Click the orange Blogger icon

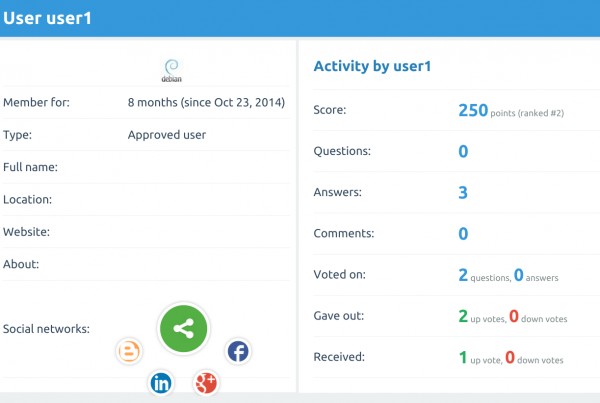128,351
